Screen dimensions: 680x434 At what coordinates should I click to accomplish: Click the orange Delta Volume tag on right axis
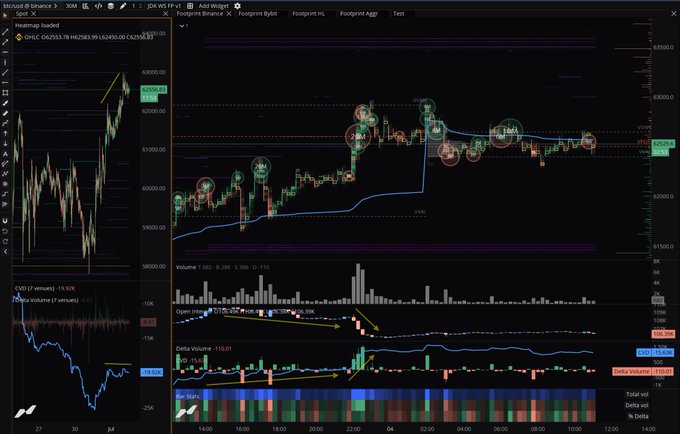[643, 372]
